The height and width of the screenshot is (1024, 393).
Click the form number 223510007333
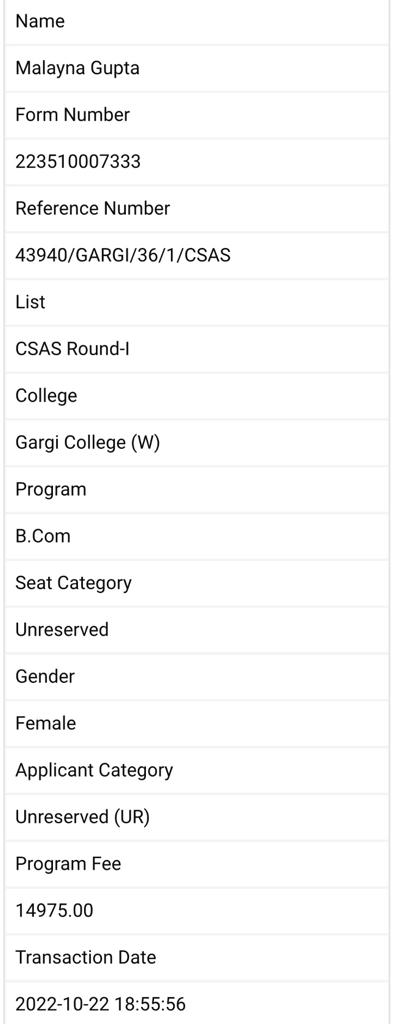(x=78, y=161)
